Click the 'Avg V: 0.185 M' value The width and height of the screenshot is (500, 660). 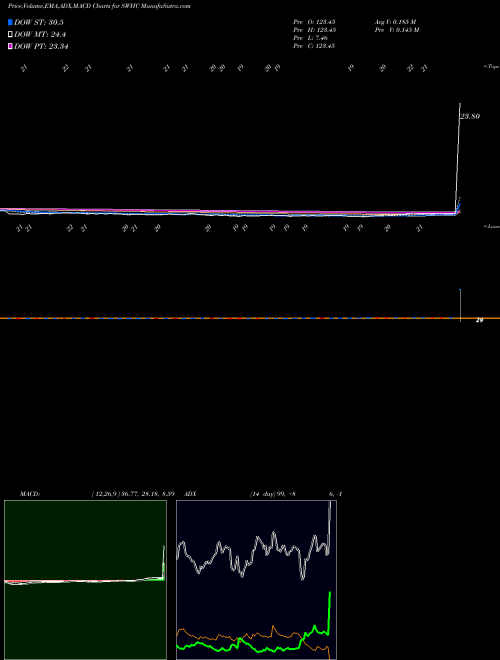click(396, 22)
